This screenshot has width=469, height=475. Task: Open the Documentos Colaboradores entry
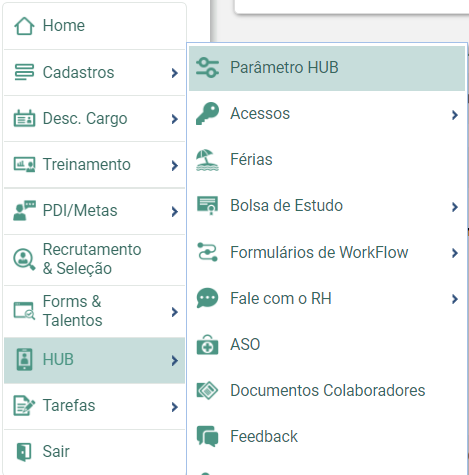[327, 390]
